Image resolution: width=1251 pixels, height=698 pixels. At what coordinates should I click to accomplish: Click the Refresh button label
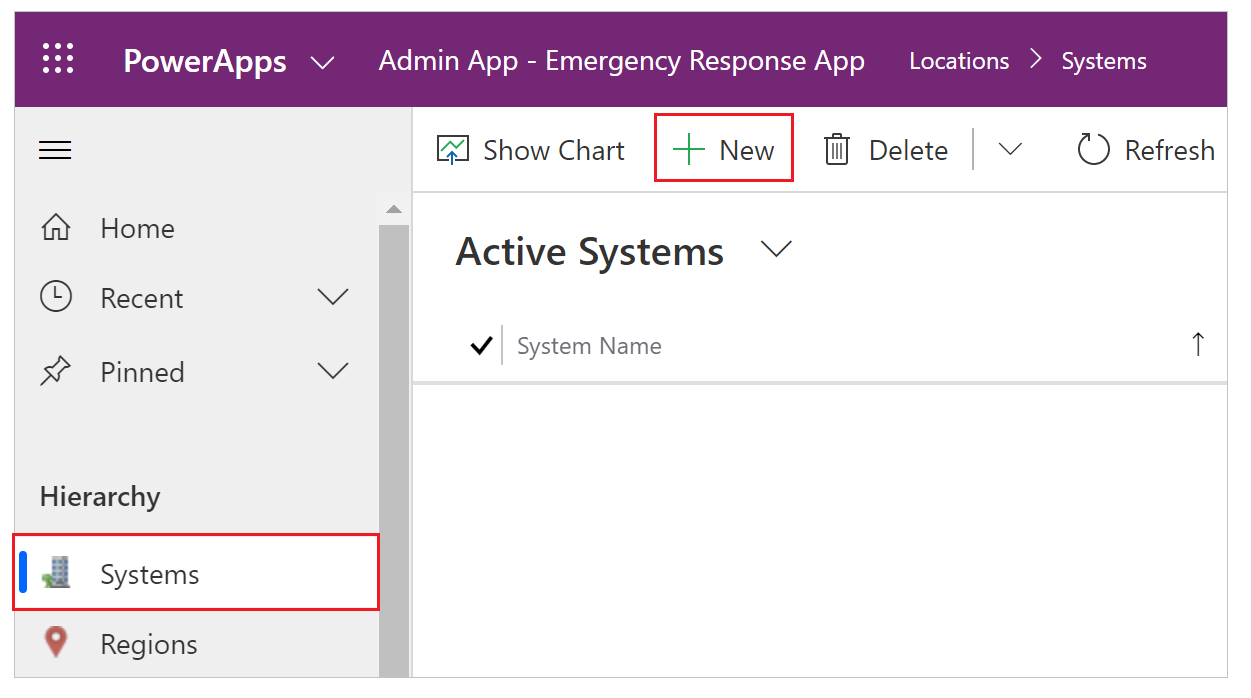point(1169,150)
